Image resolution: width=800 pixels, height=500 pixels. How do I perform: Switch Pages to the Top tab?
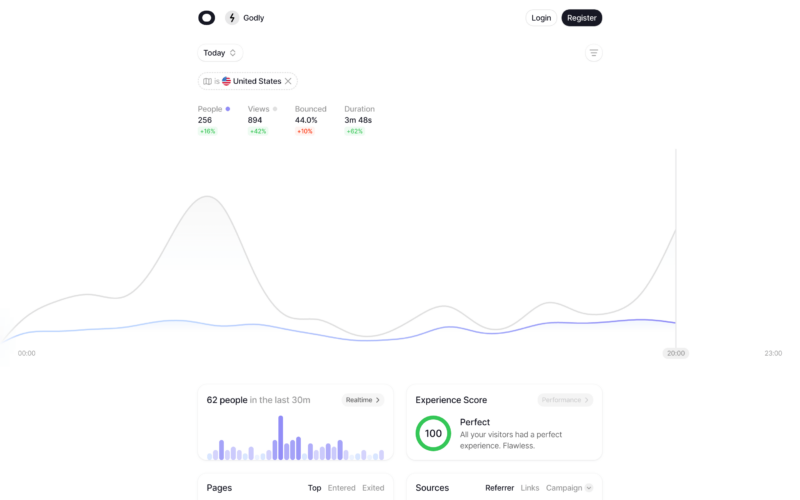coord(314,488)
